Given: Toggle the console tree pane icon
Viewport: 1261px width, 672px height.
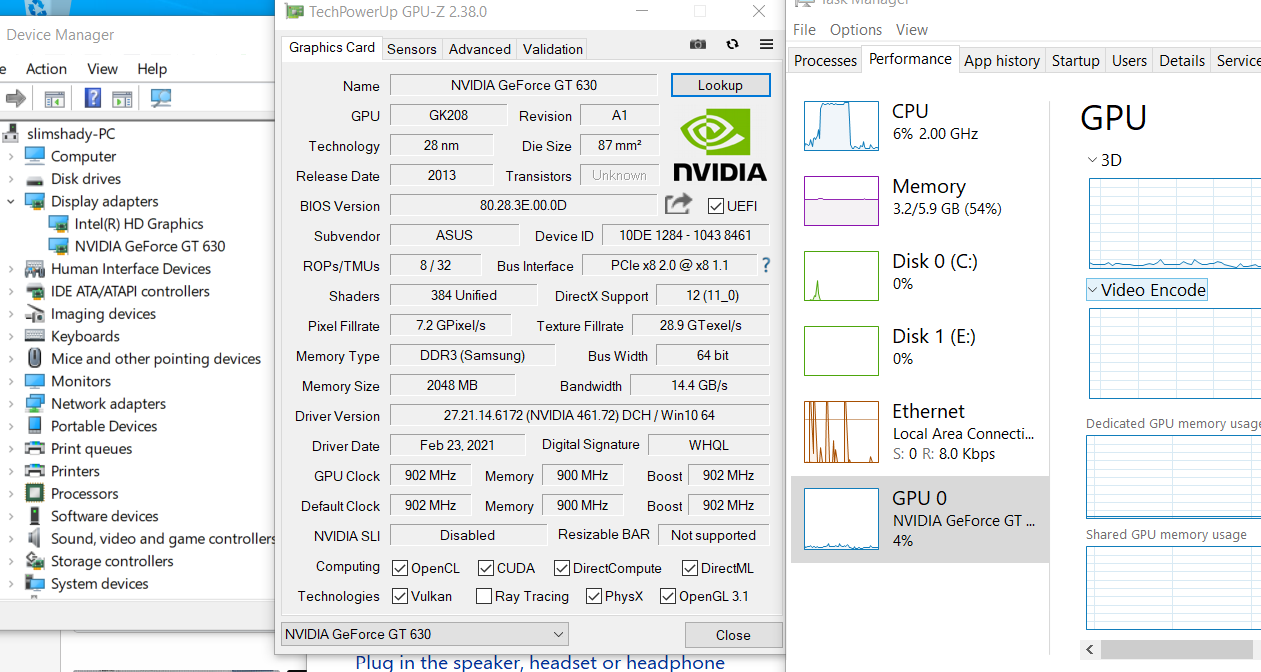Looking at the screenshot, I should click(53, 98).
